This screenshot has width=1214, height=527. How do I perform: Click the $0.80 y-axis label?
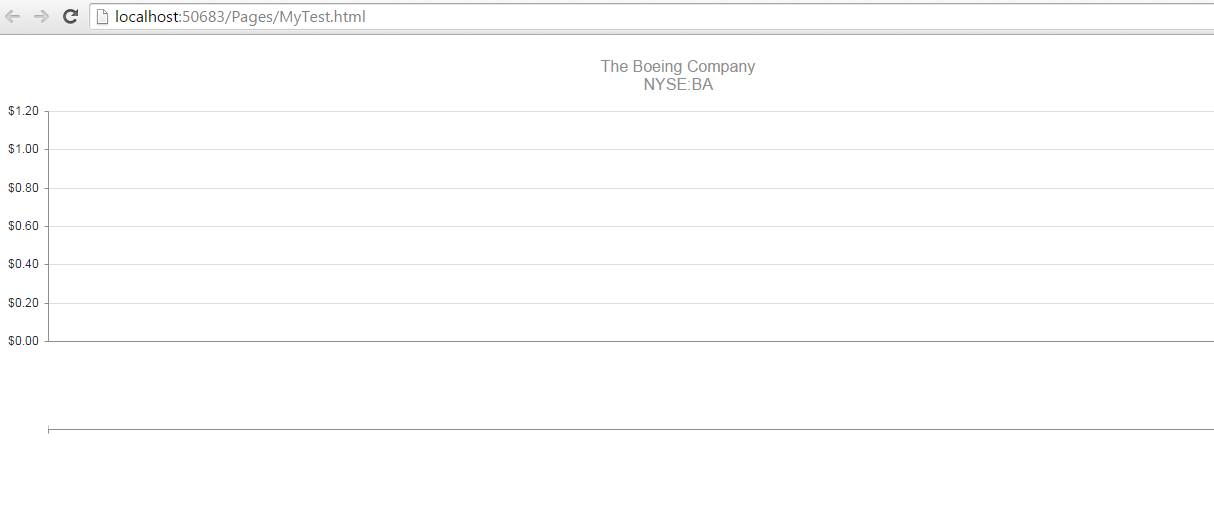coord(23,188)
